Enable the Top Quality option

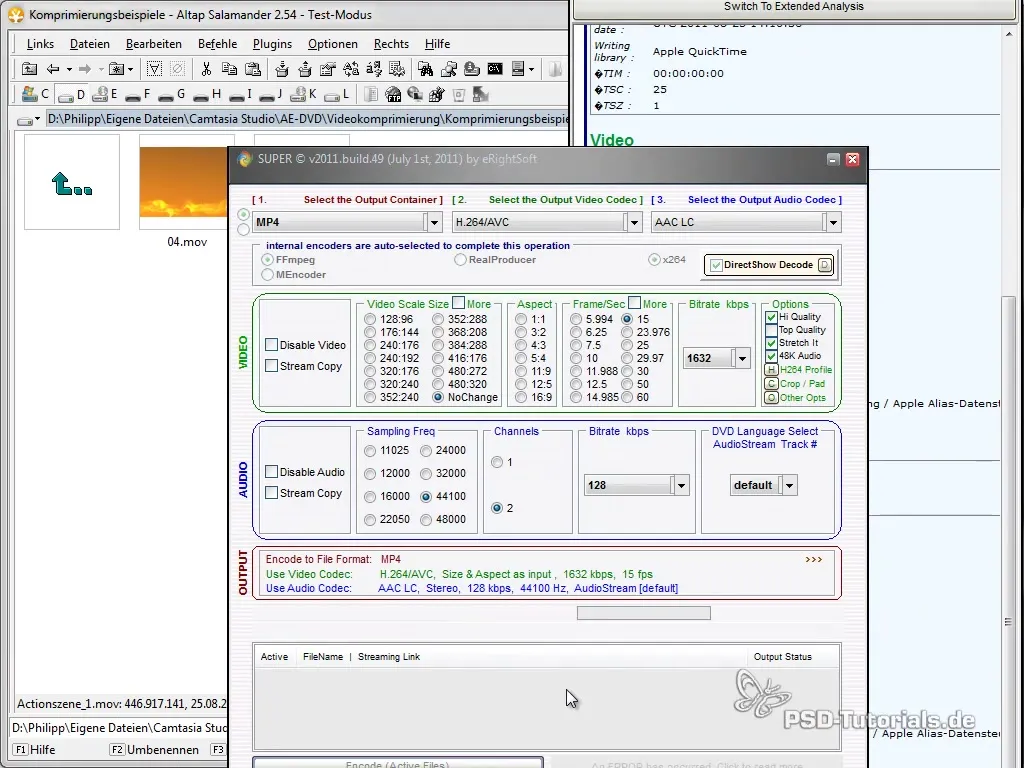point(771,330)
